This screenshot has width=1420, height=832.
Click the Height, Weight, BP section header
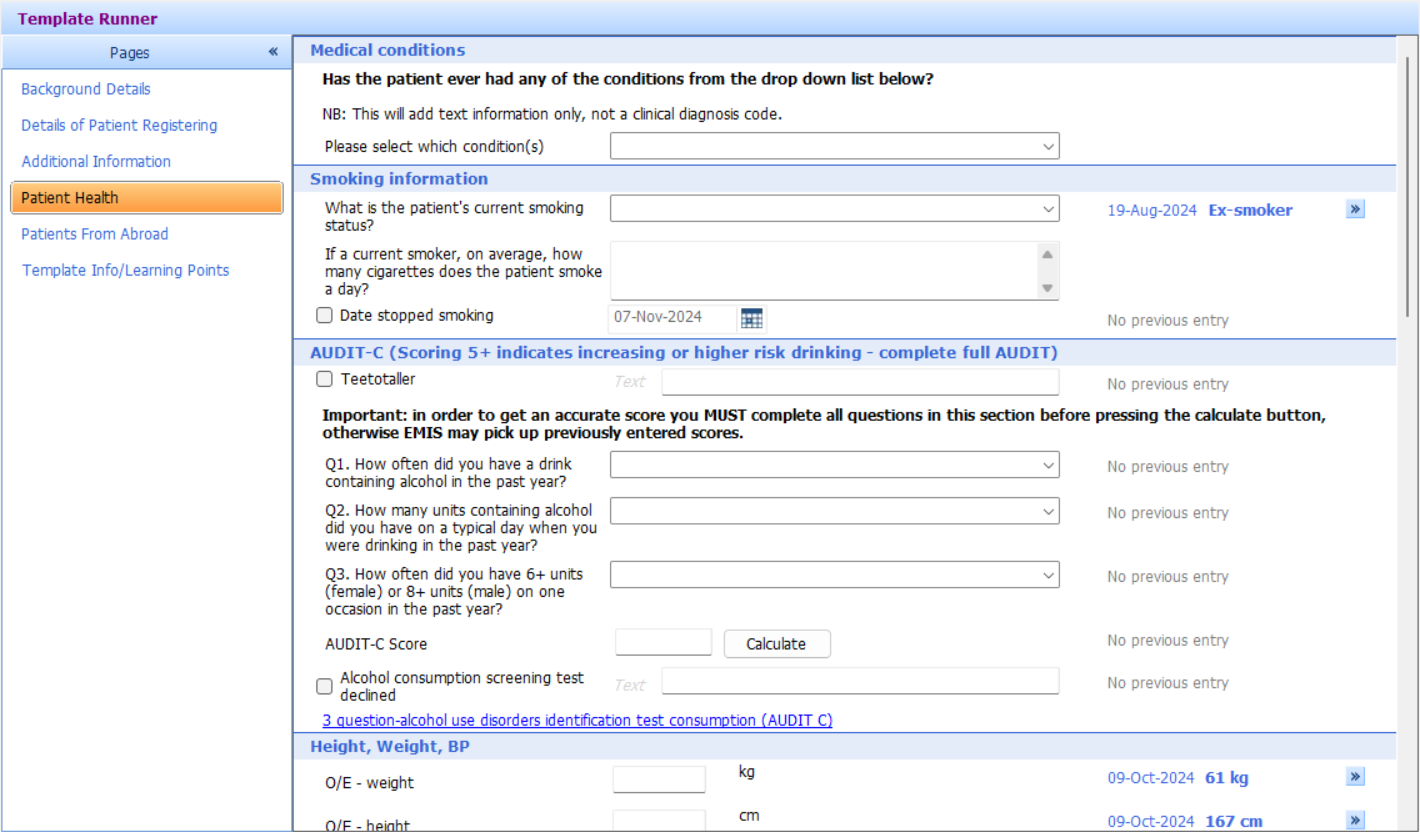(x=844, y=746)
